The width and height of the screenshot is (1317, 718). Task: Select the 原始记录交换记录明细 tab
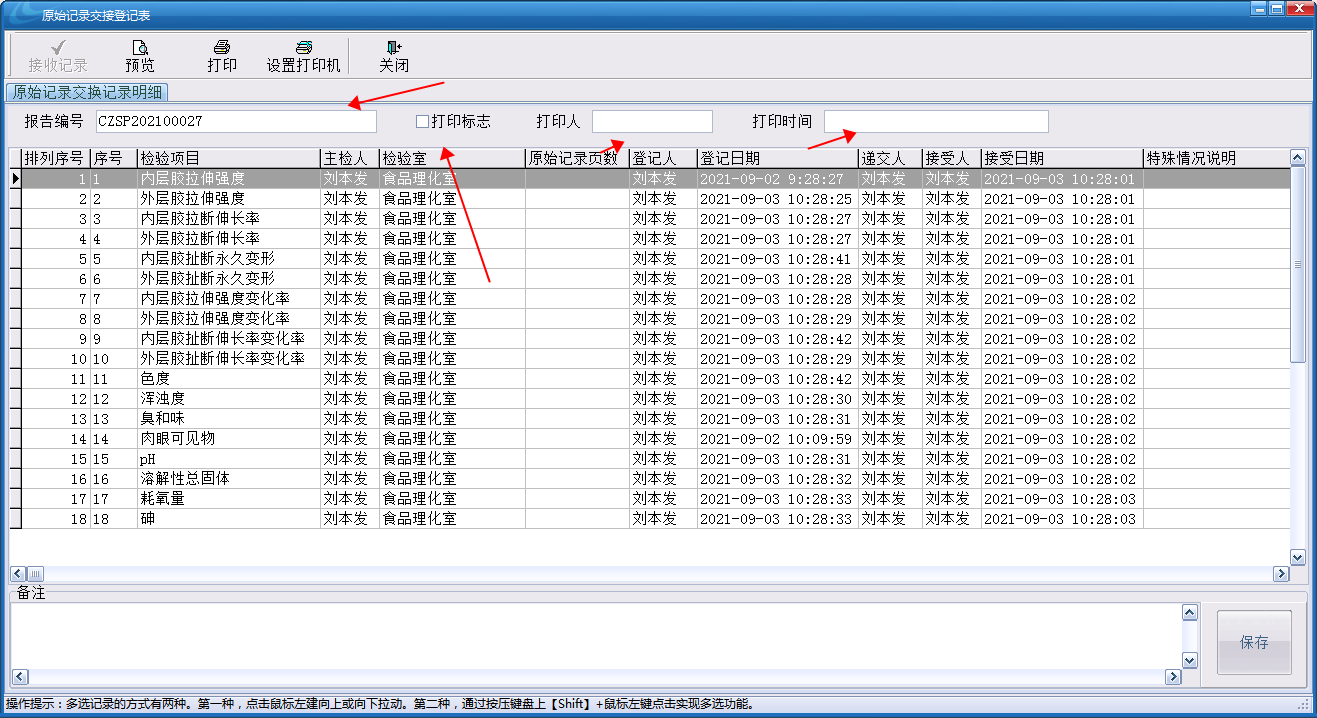87,93
